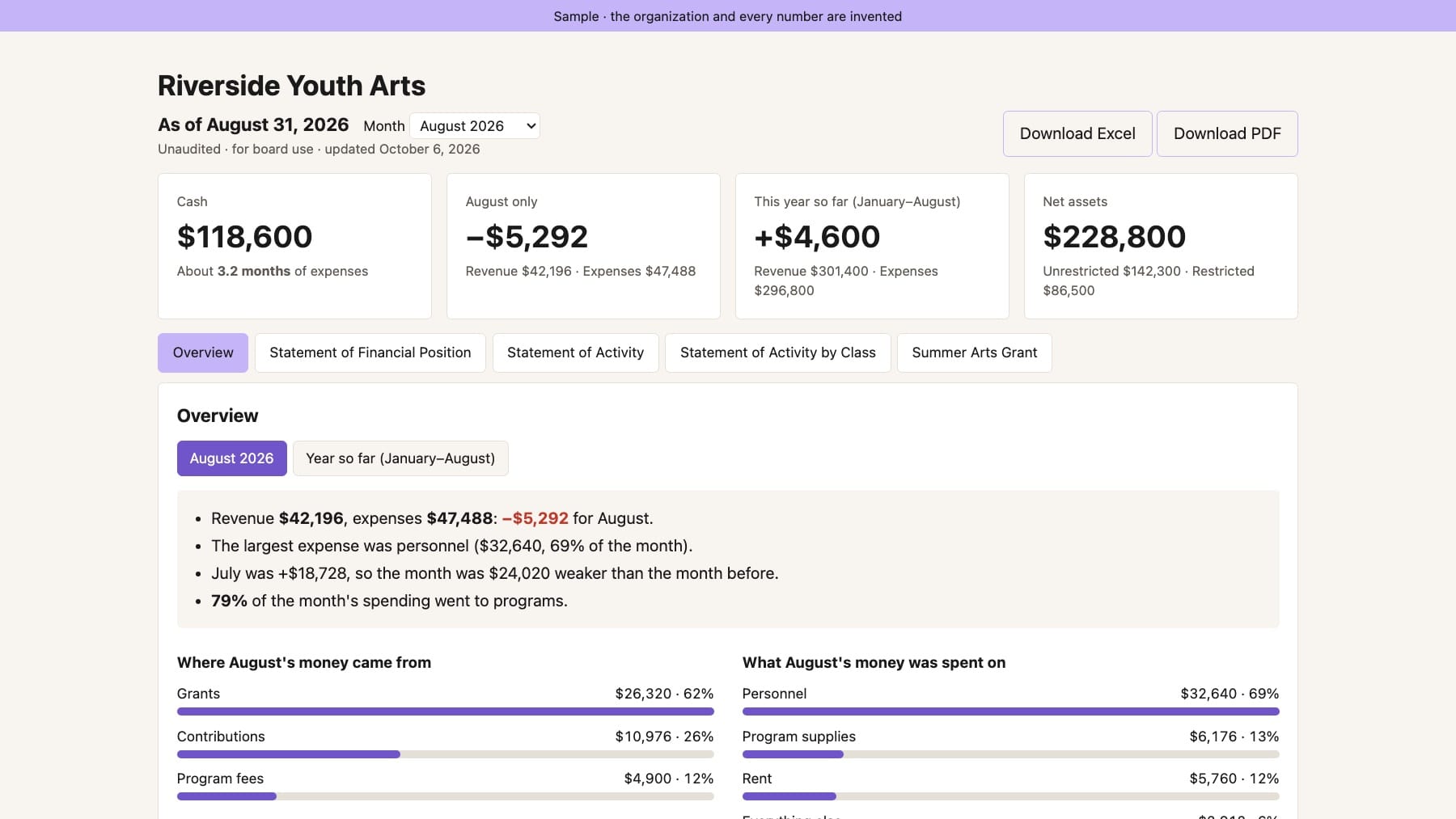Viewport: 1456px width, 819px height.
Task: Click the Grants amount '$26,320 · 62%'
Action: pos(664,694)
